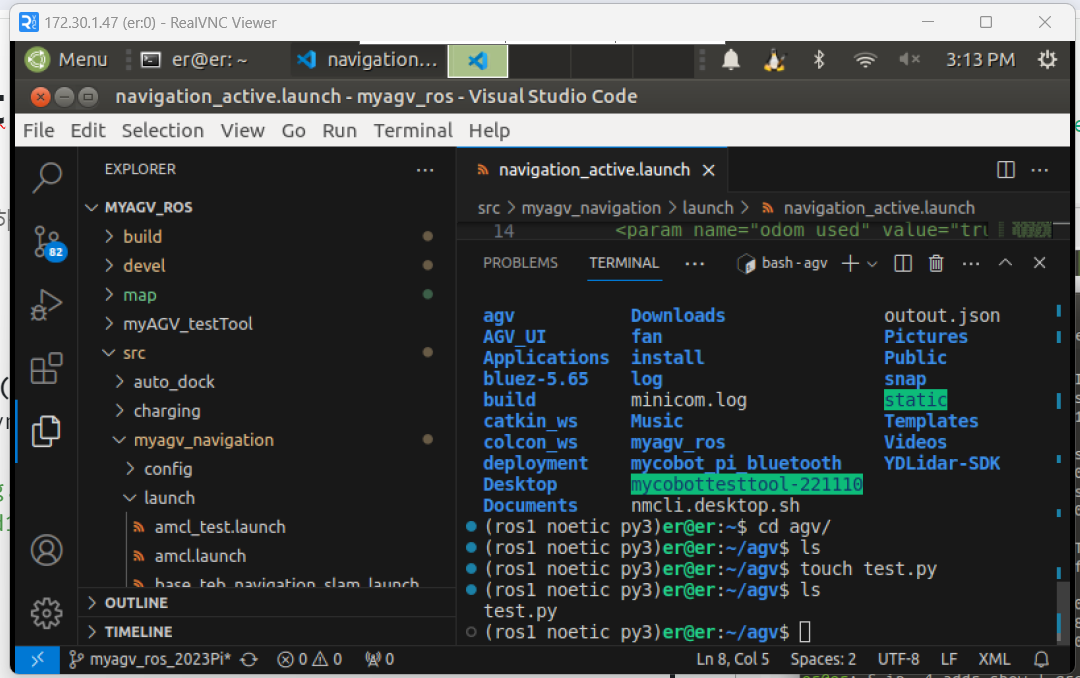This screenshot has height=678, width=1080.
Task: Select the Explorer files icon
Action: [47, 431]
